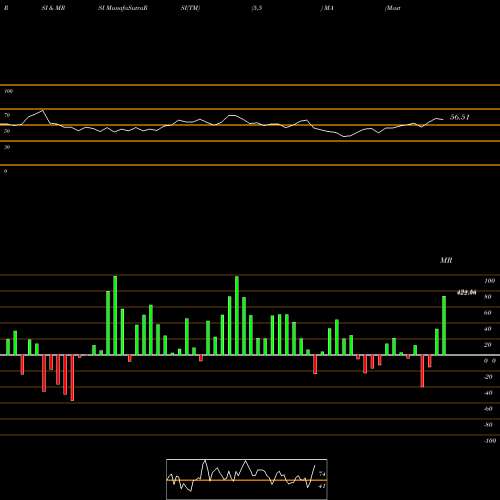500x500 pixels.
Task: Click the 'SI MunafaSutraR' header text
Action: click(x=123, y=8)
